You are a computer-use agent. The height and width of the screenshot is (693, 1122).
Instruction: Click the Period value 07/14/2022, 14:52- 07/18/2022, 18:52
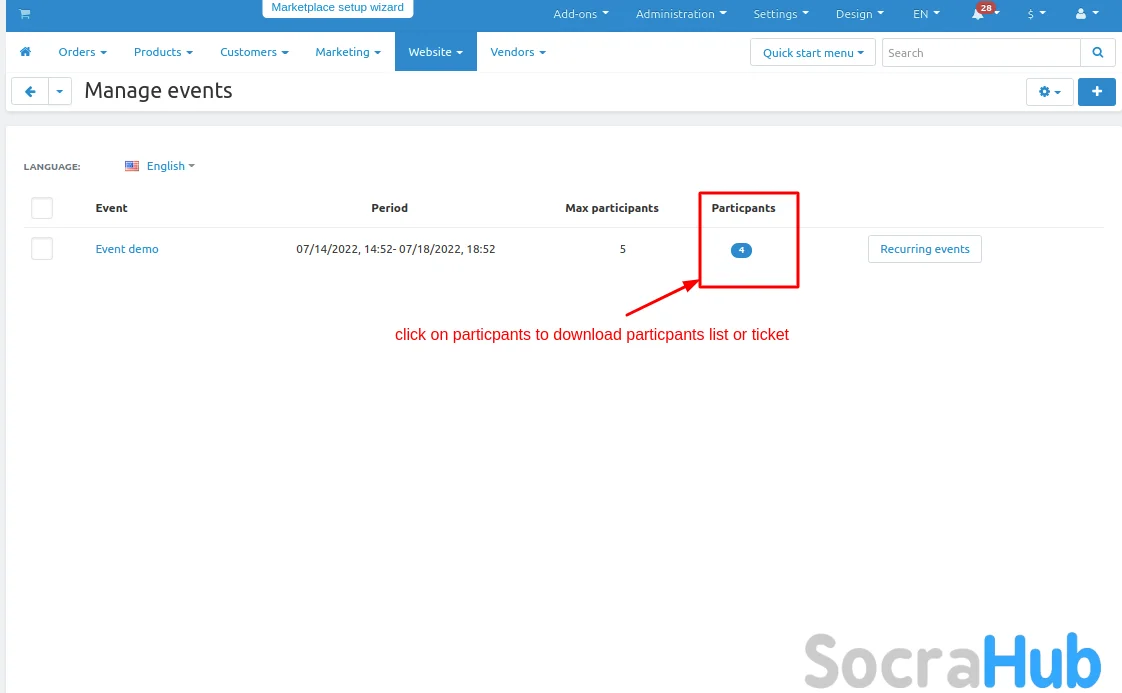(396, 249)
